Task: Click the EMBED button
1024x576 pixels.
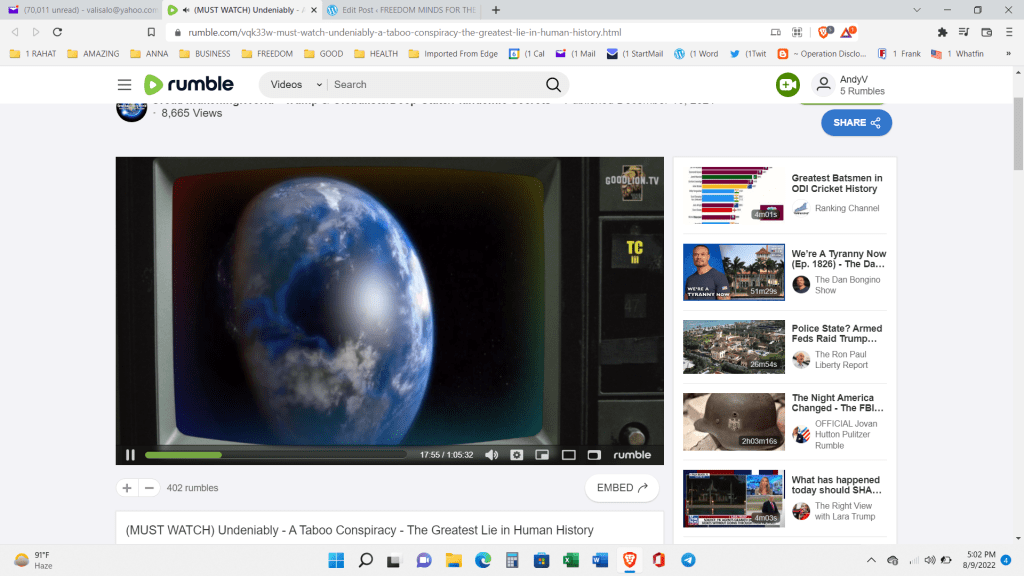Action: [622, 488]
